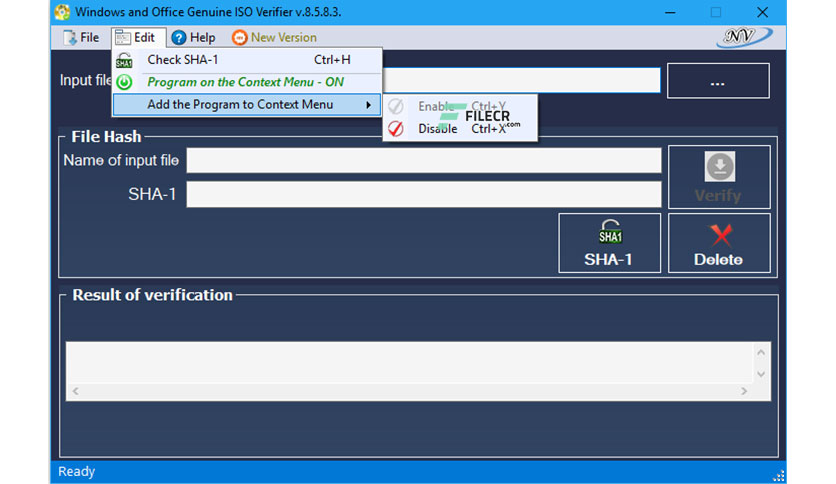Screen dimensions: 836x484
Task: Click the result box scroll up arrow
Action: click(761, 352)
